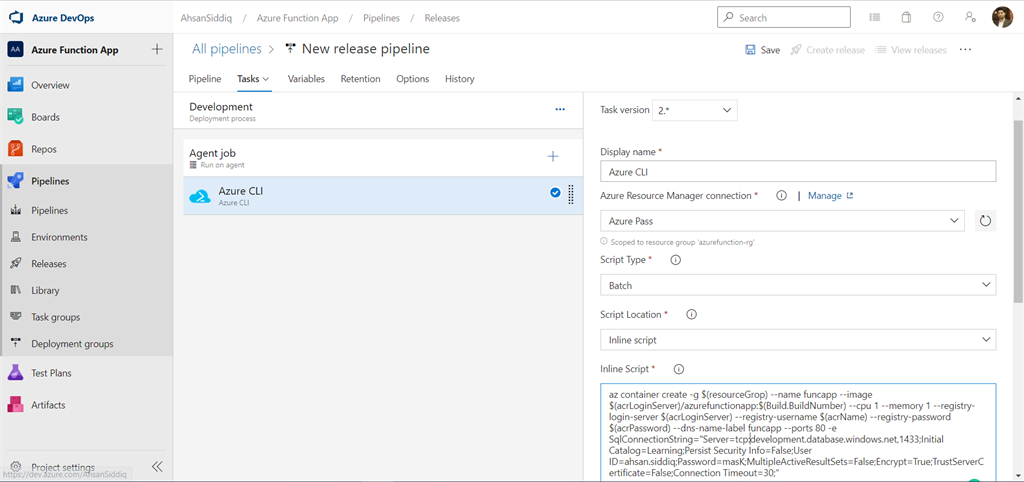Click the Task groups icon
1024x482 pixels.
tap(16, 317)
